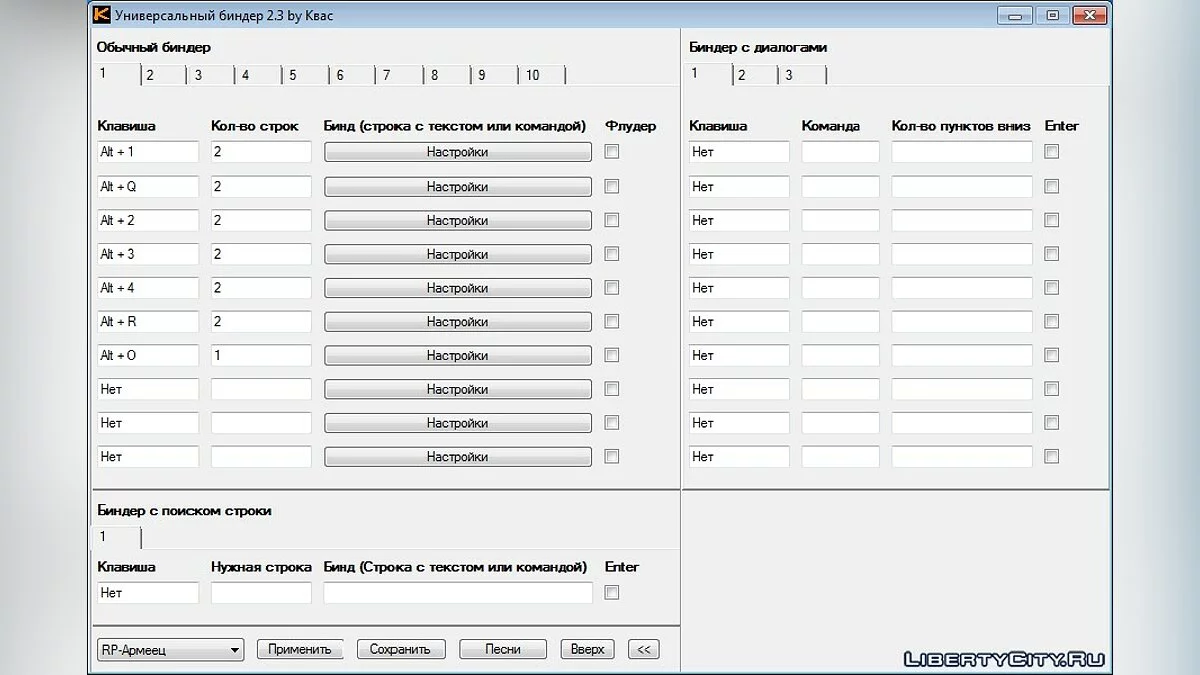Open Настройки for the Alt + R bind

click(x=457, y=322)
